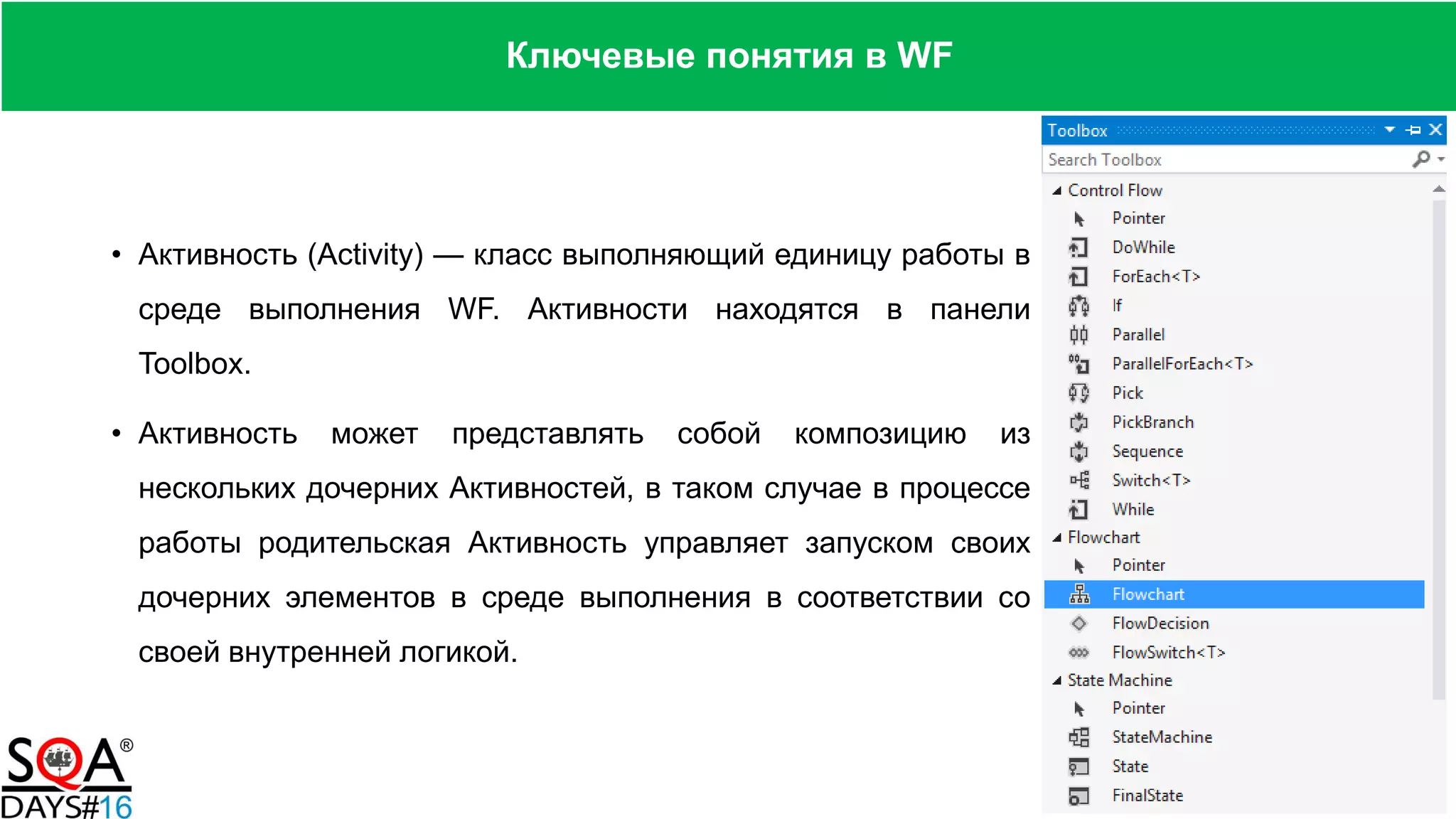Click the highlighted Flowchart activity icon
1456x819 pixels.
coord(1079,594)
